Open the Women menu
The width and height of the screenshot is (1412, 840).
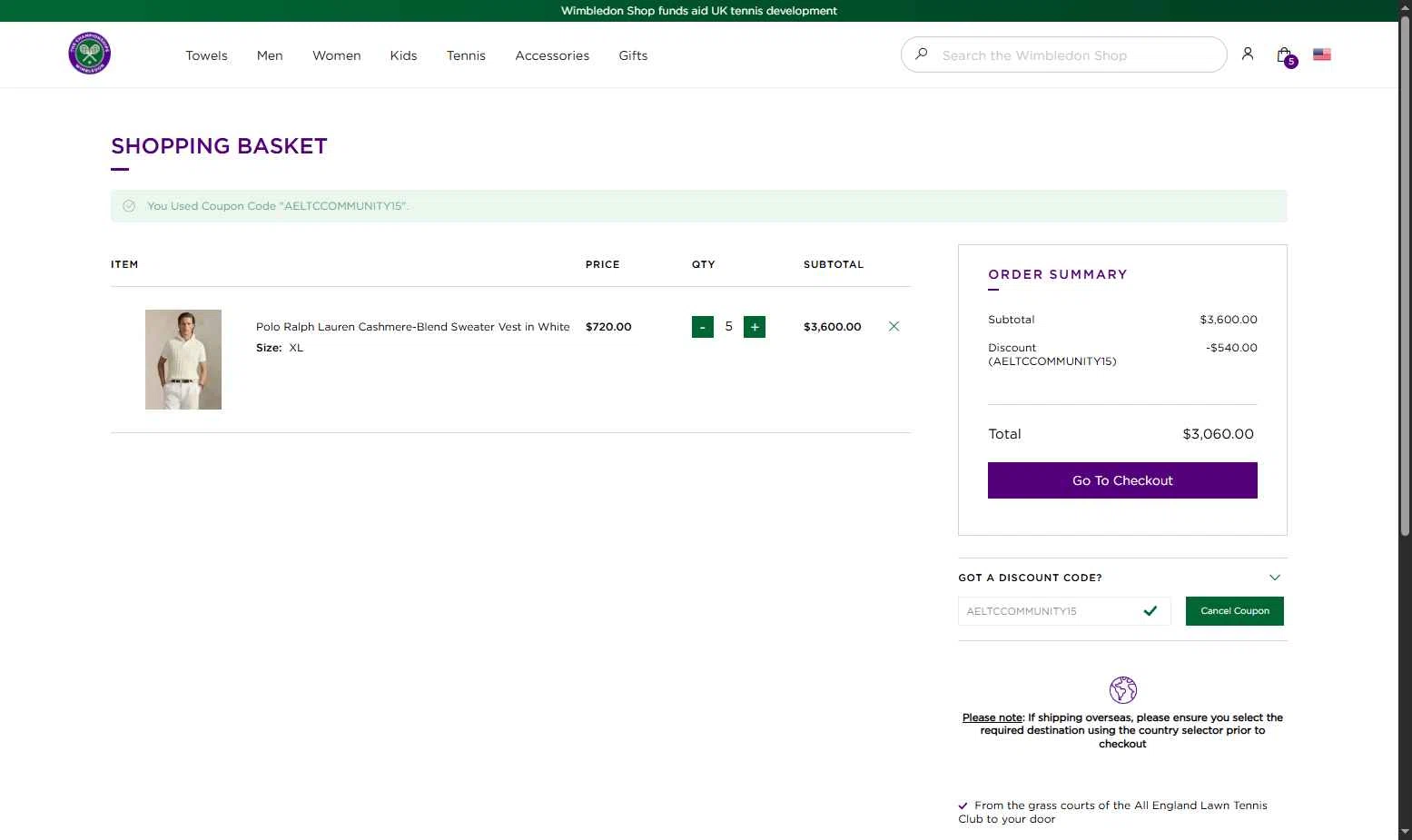tap(337, 55)
